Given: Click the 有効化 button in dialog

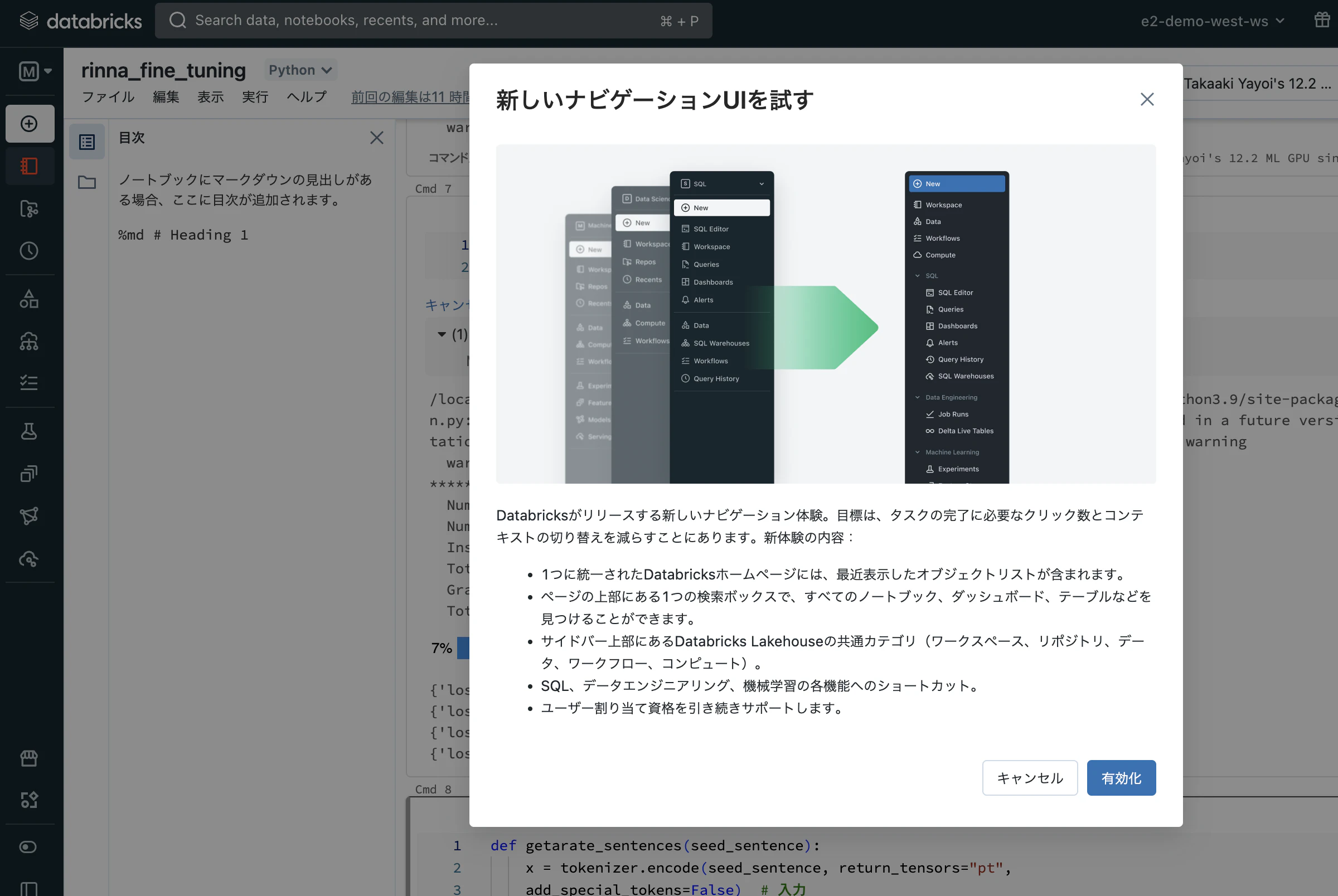Looking at the screenshot, I should tap(1121, 778).
